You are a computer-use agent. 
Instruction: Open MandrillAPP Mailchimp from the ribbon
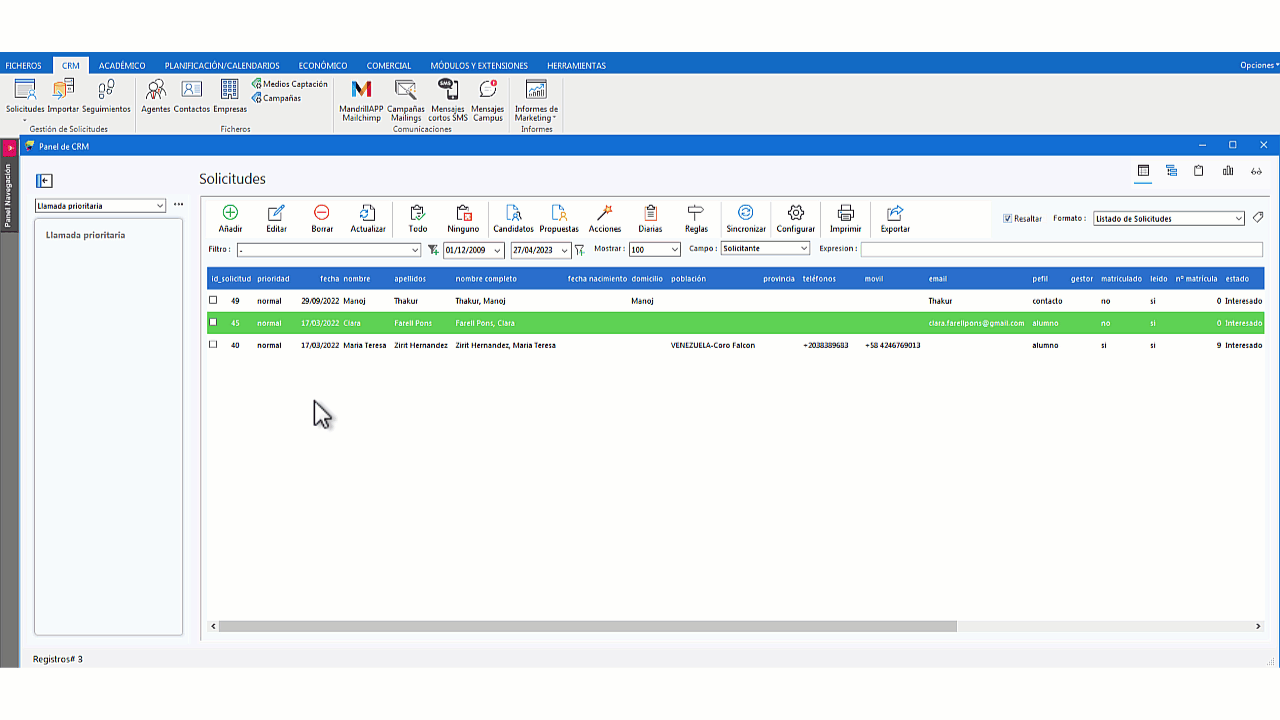[x=360, y=98]
